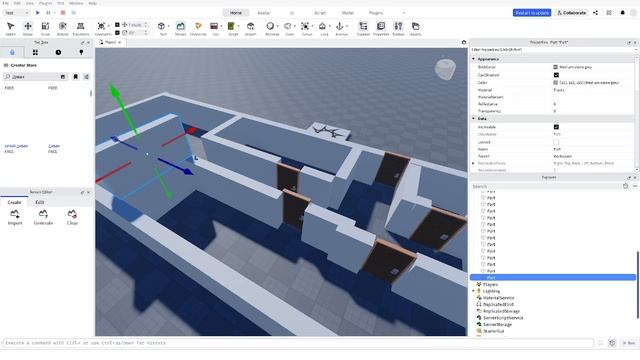Click the Restart to update button
Image resolution: width=640 pixels, height=360 pixels.
(x=532, y=13)
